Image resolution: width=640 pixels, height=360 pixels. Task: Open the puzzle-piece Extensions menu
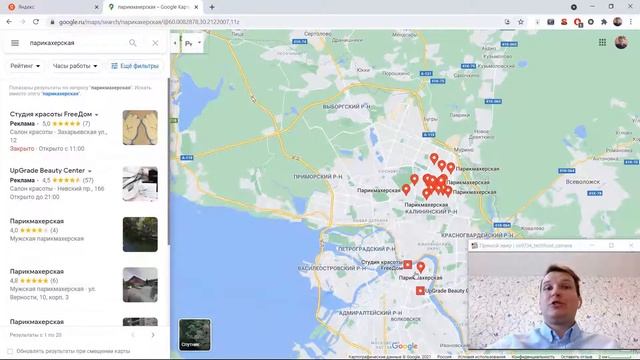click(604, 22)
